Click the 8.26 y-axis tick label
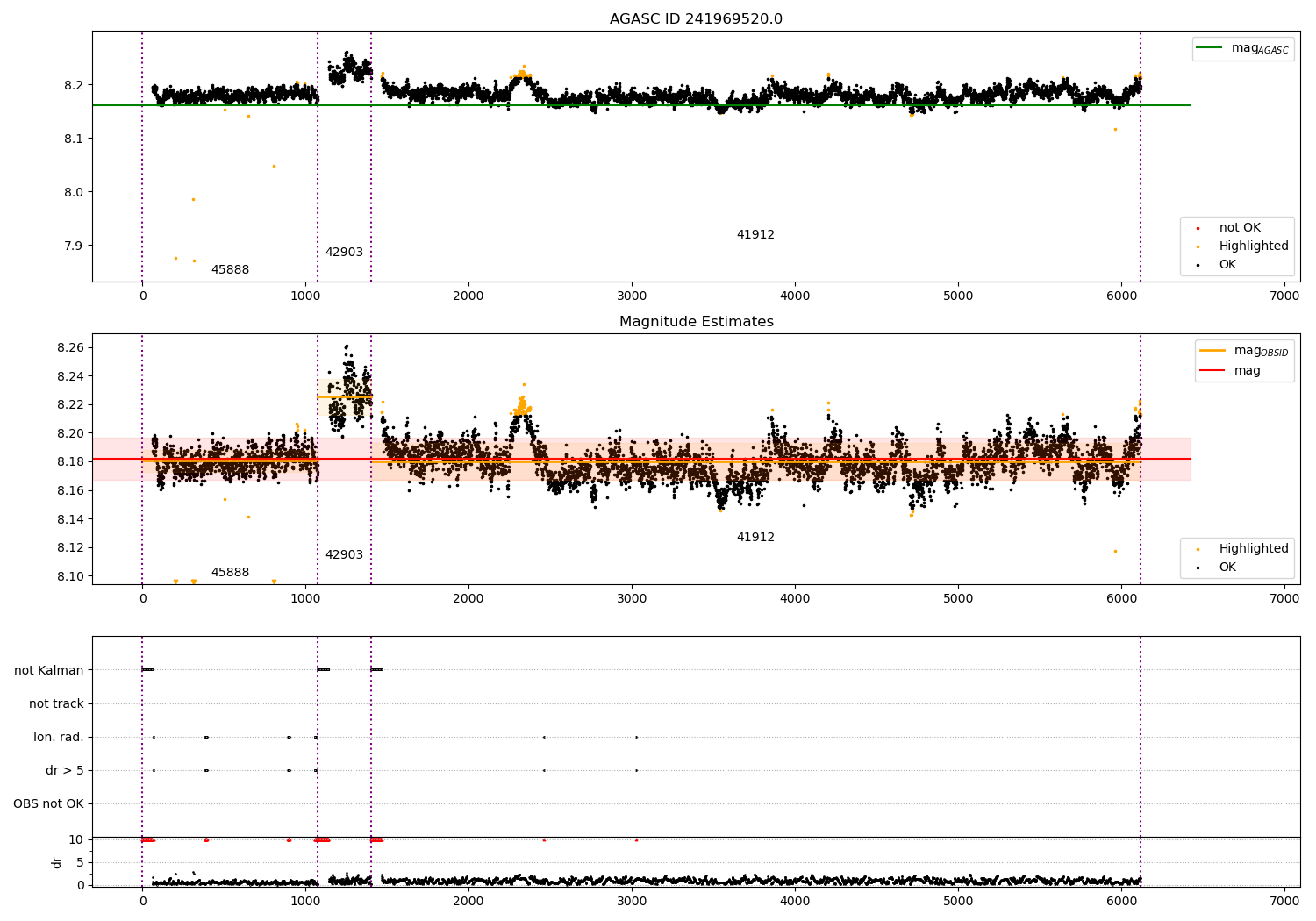Screen dimensions: 1316x921 [71, 348]
